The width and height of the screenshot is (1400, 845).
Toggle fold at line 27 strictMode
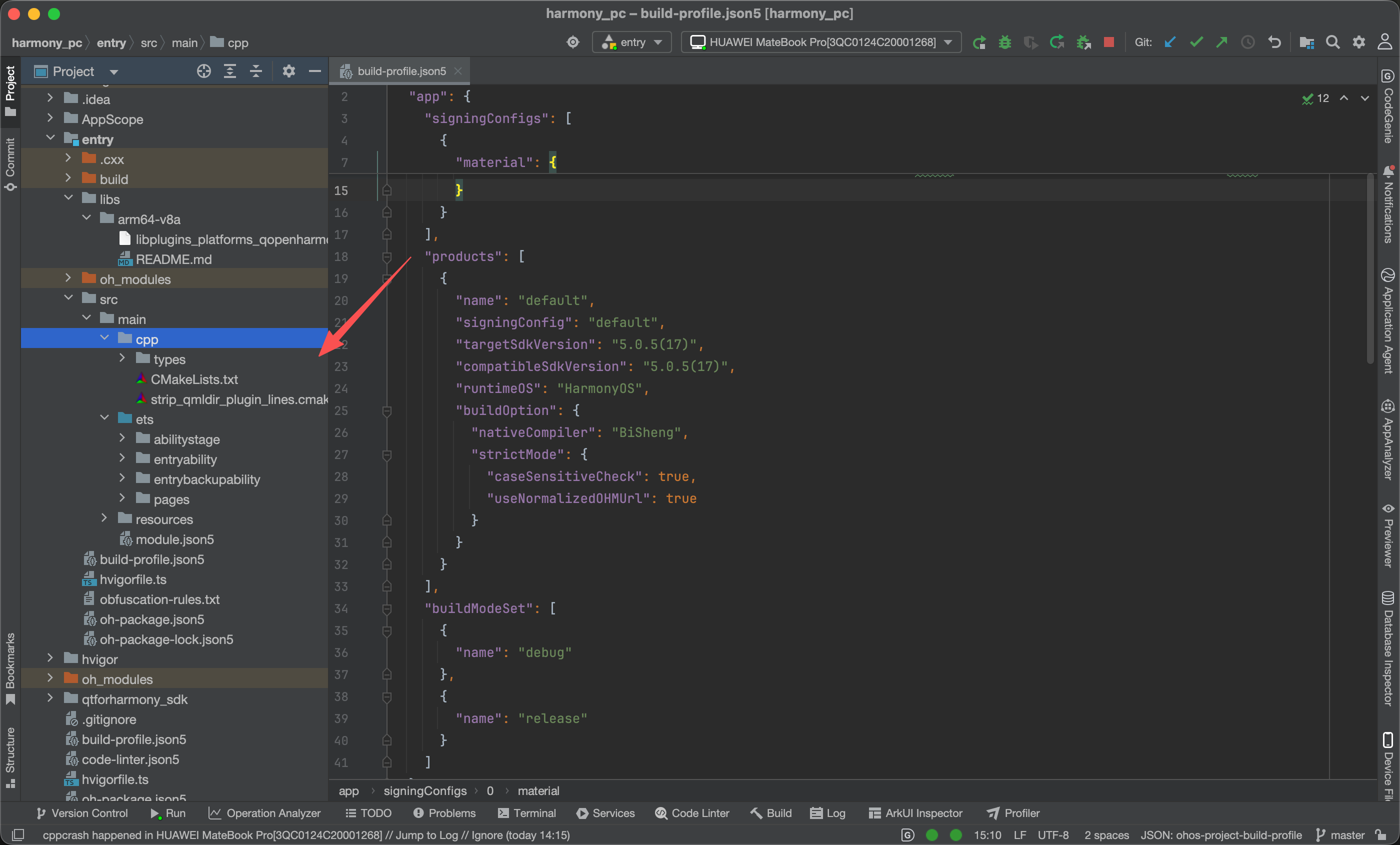pos(387,454)
